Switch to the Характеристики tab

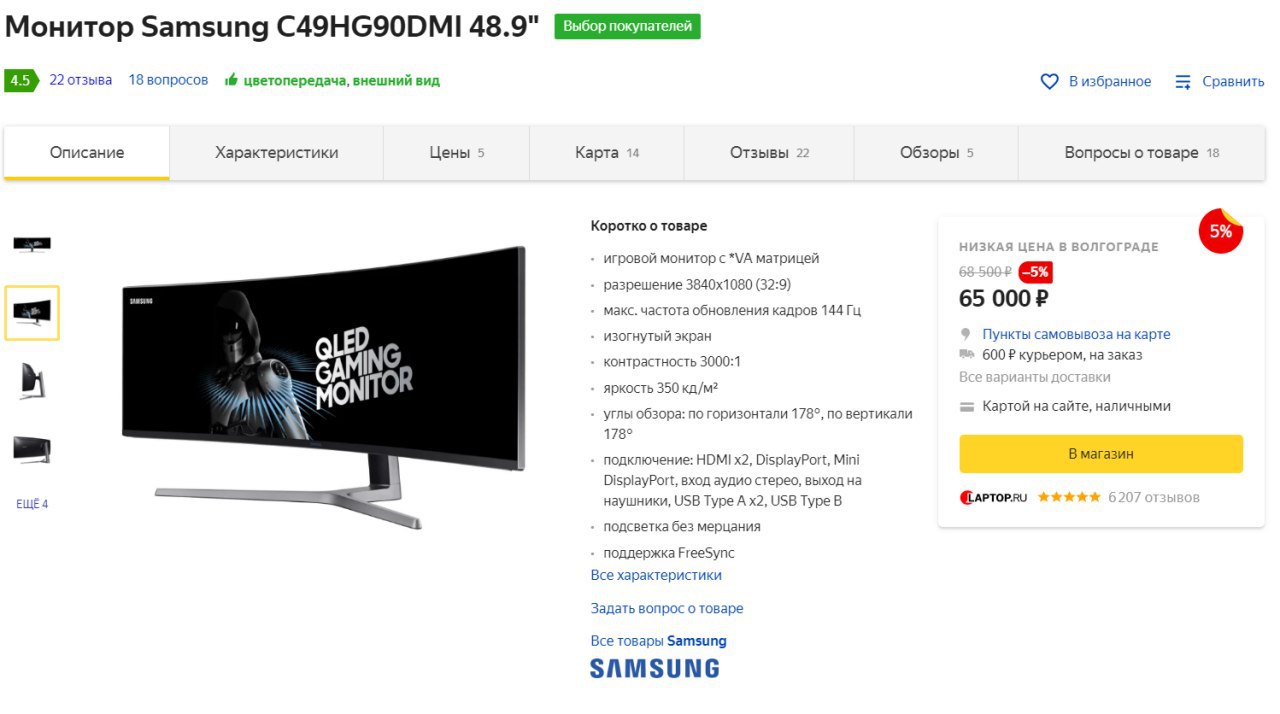[277, 153]
